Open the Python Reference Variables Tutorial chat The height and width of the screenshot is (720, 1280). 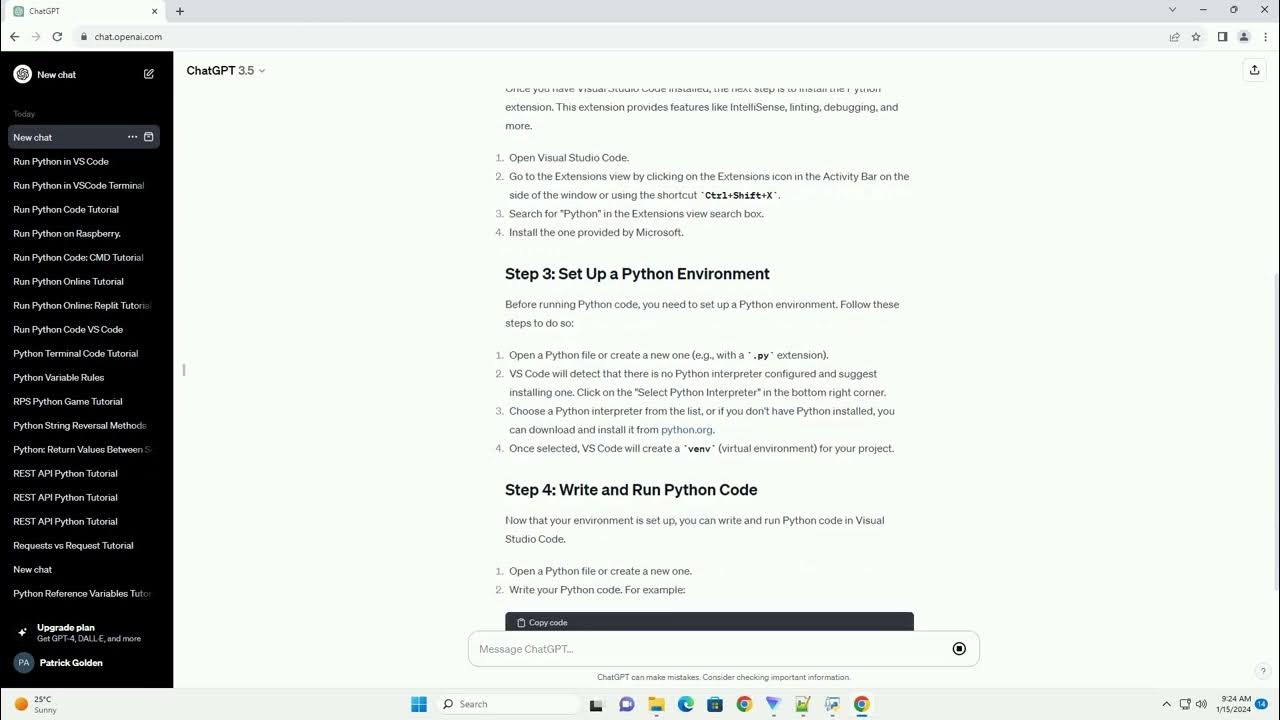(84, 593)
